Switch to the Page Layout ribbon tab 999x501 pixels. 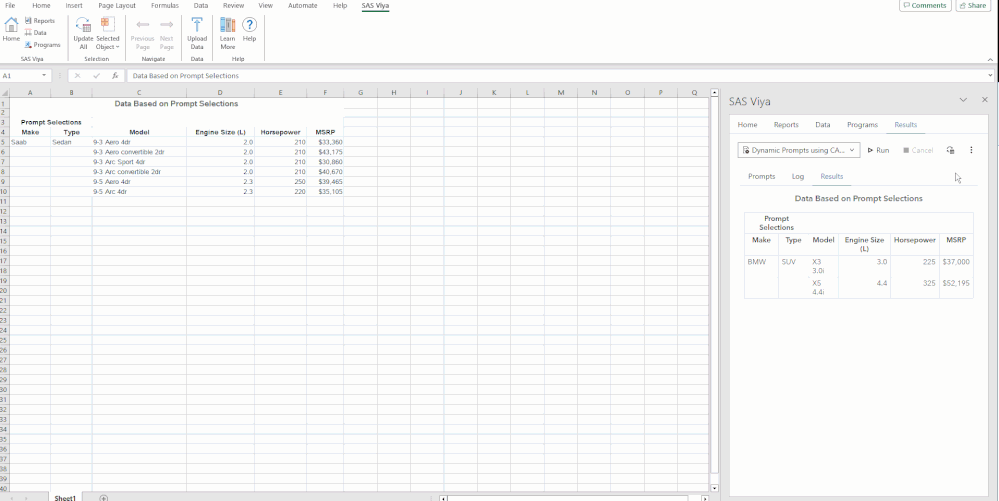point(117,5)
